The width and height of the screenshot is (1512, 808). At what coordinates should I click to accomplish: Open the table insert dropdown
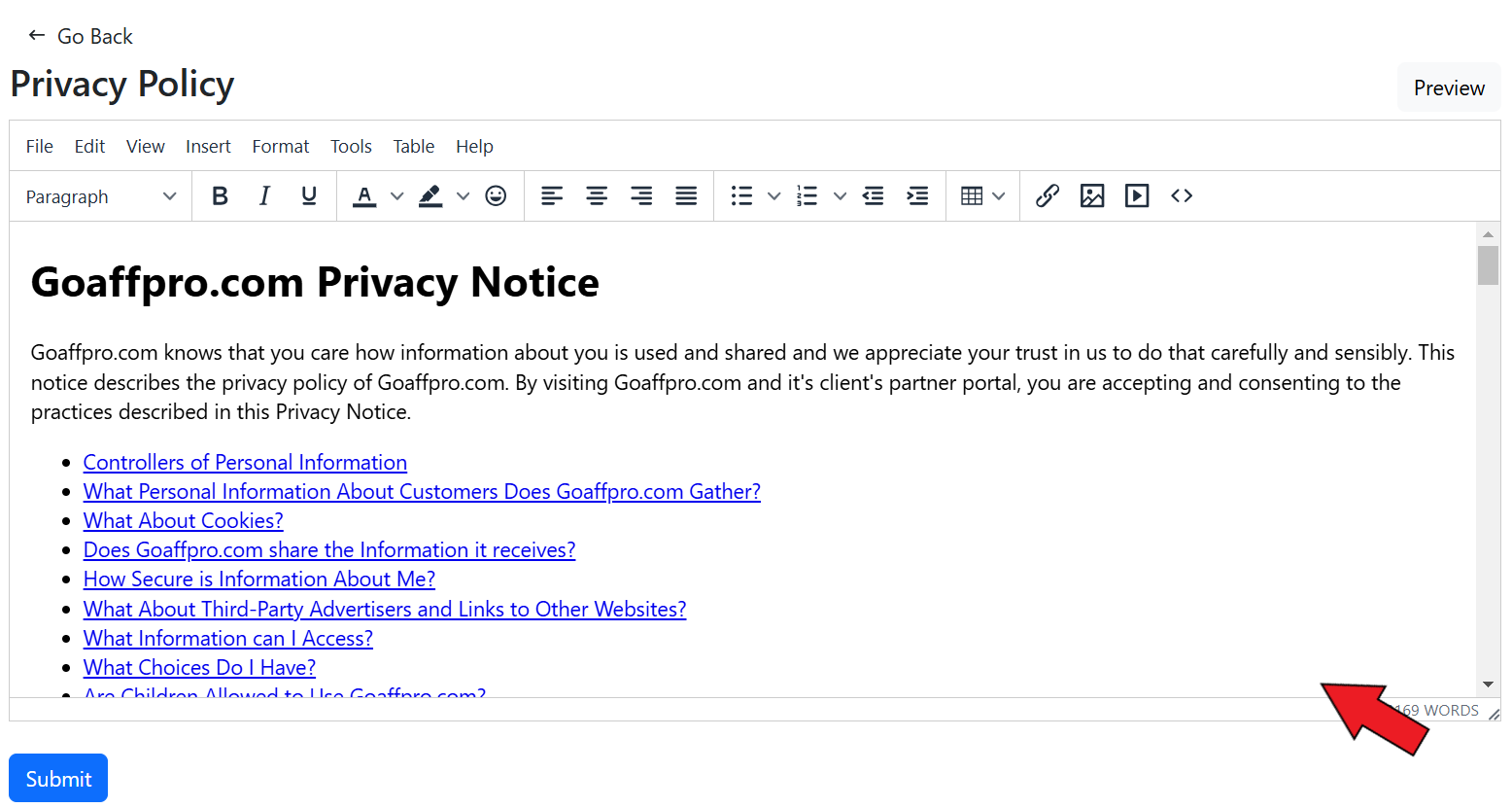(x=981, y=196)
